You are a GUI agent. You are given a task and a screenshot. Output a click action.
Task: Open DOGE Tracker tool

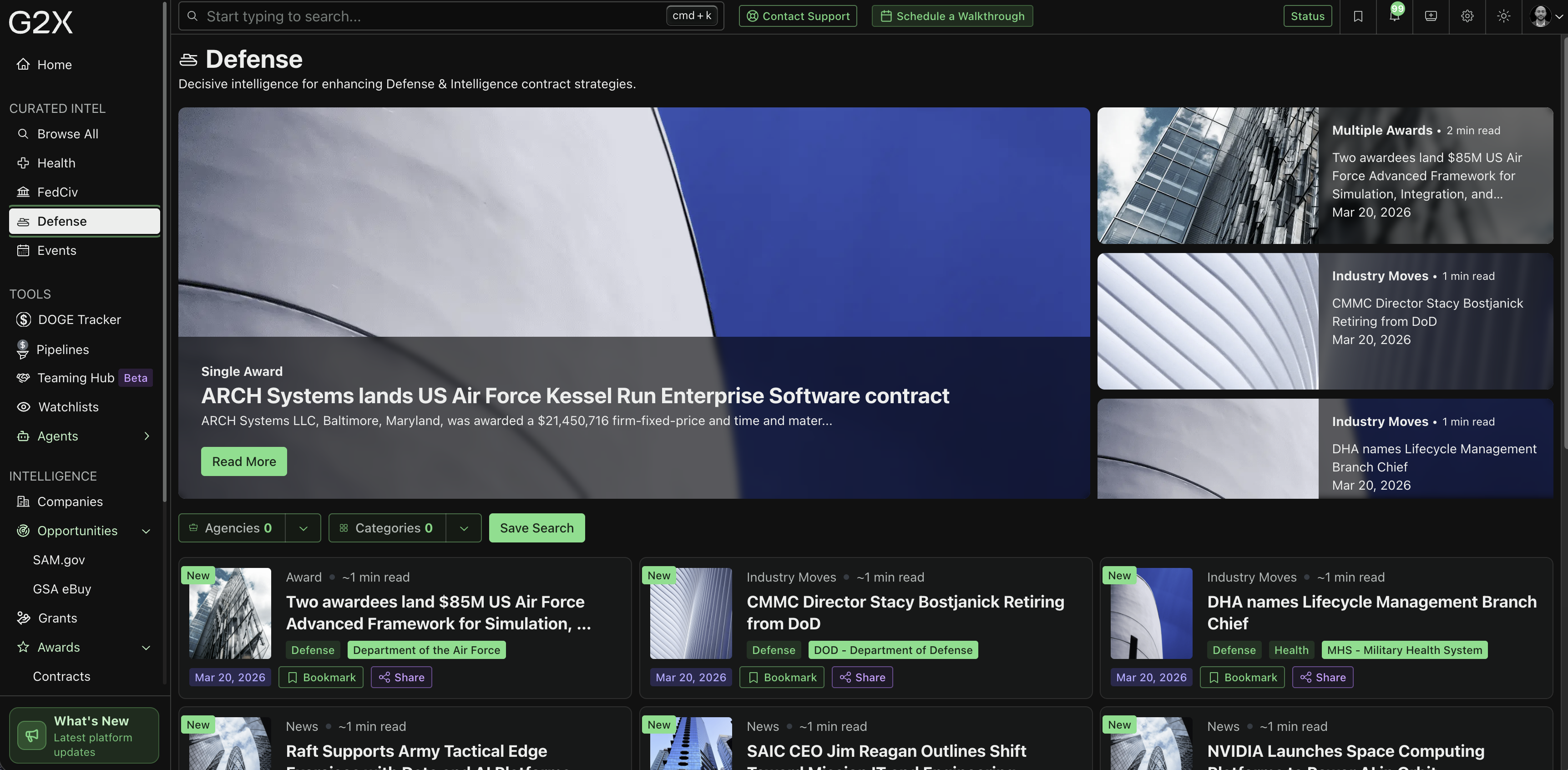pos(85,319)
